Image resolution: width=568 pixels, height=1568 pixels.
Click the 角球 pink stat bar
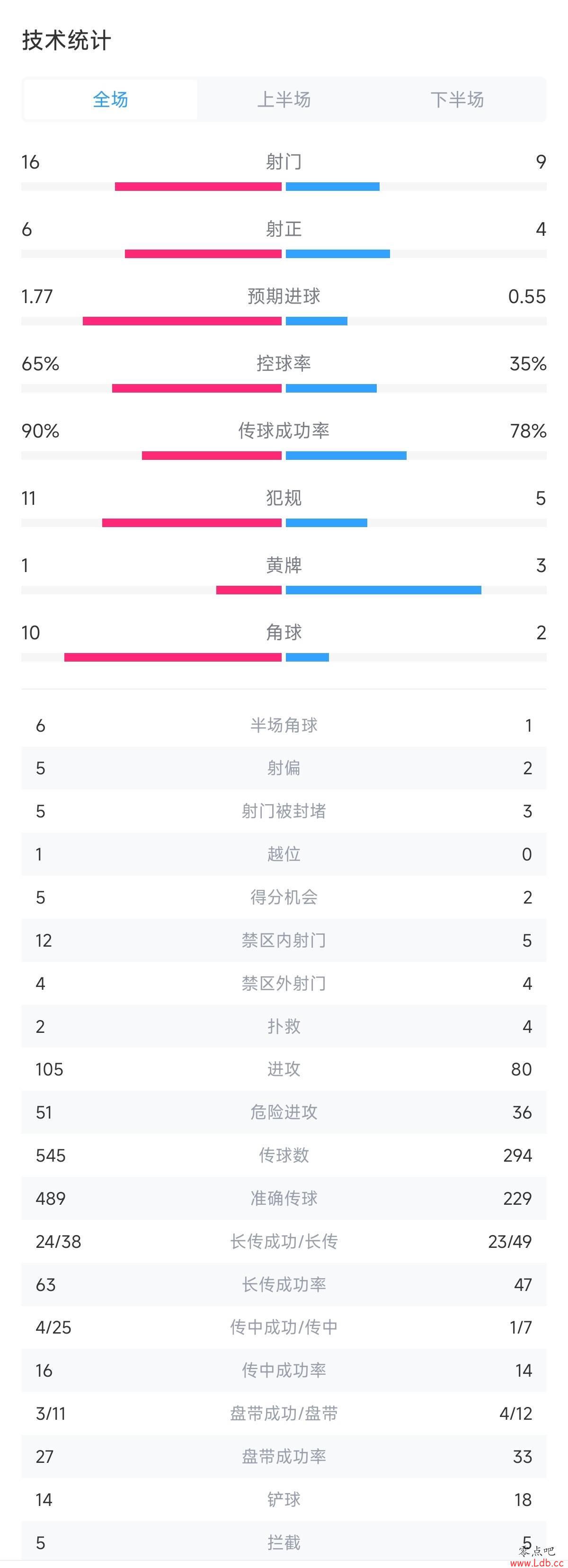click(x=173, y=657)
